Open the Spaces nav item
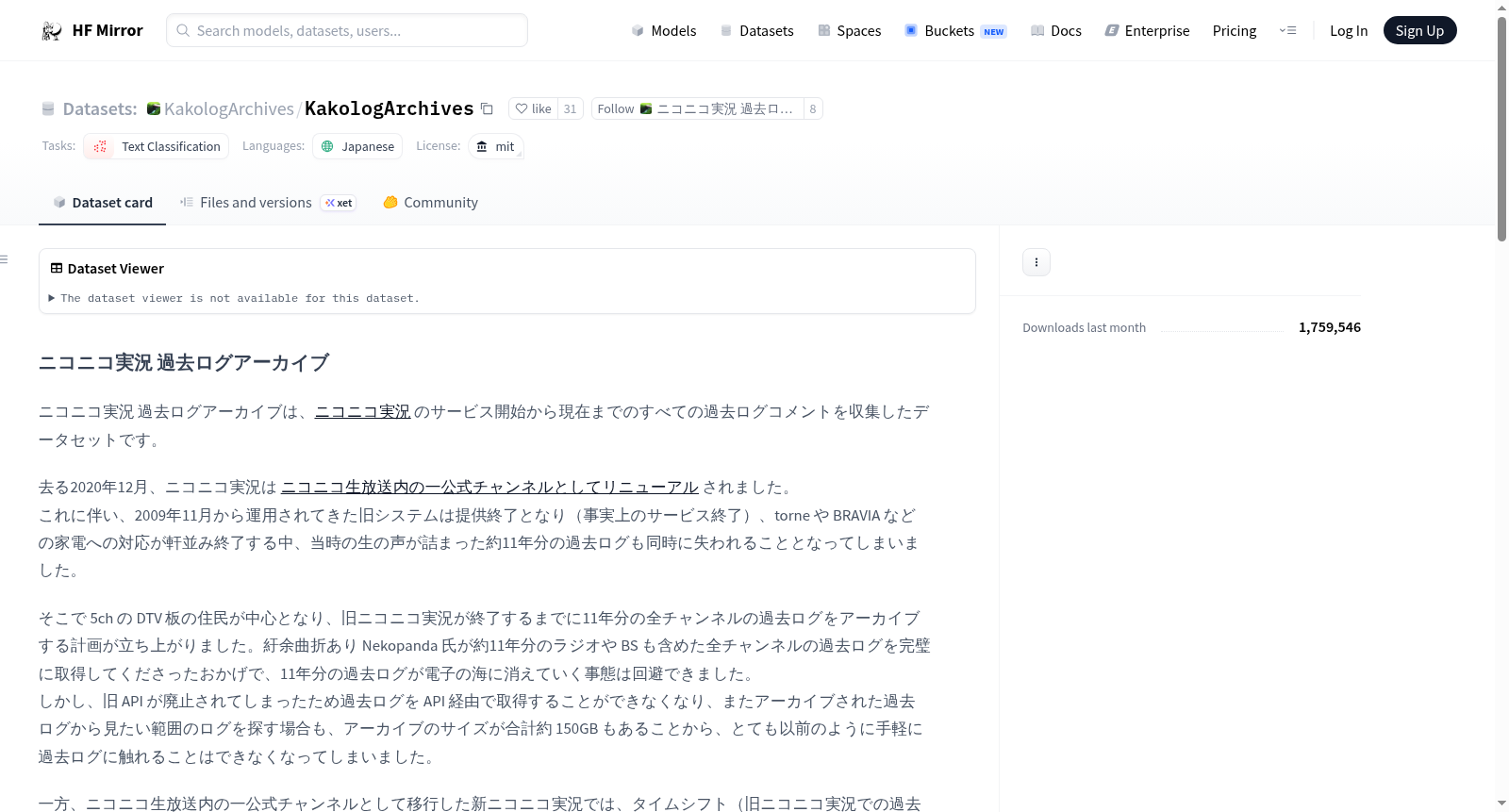This screenshot has height=812, width=1509. [849, 31]
